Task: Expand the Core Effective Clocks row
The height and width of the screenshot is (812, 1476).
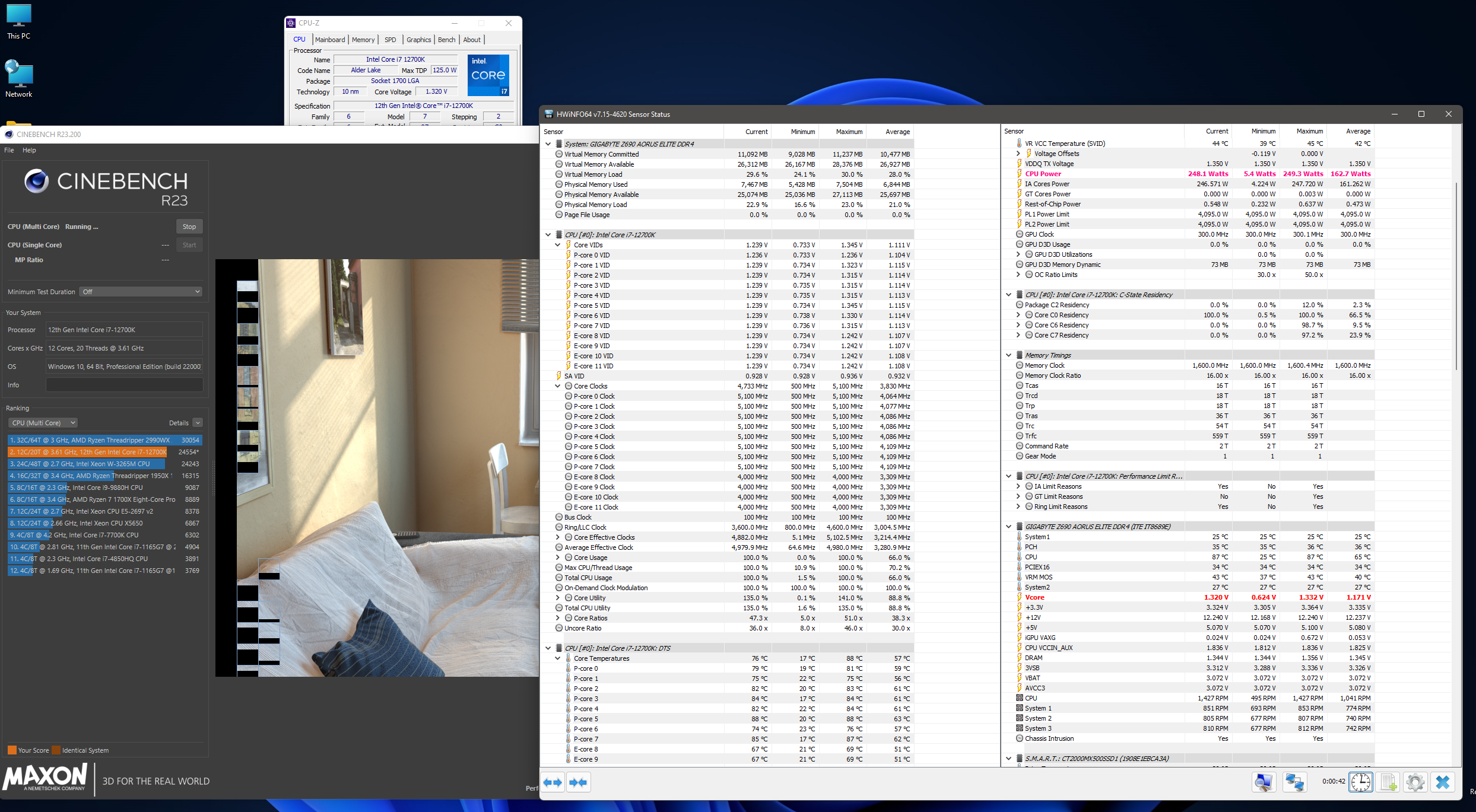Action: (557, 537)
